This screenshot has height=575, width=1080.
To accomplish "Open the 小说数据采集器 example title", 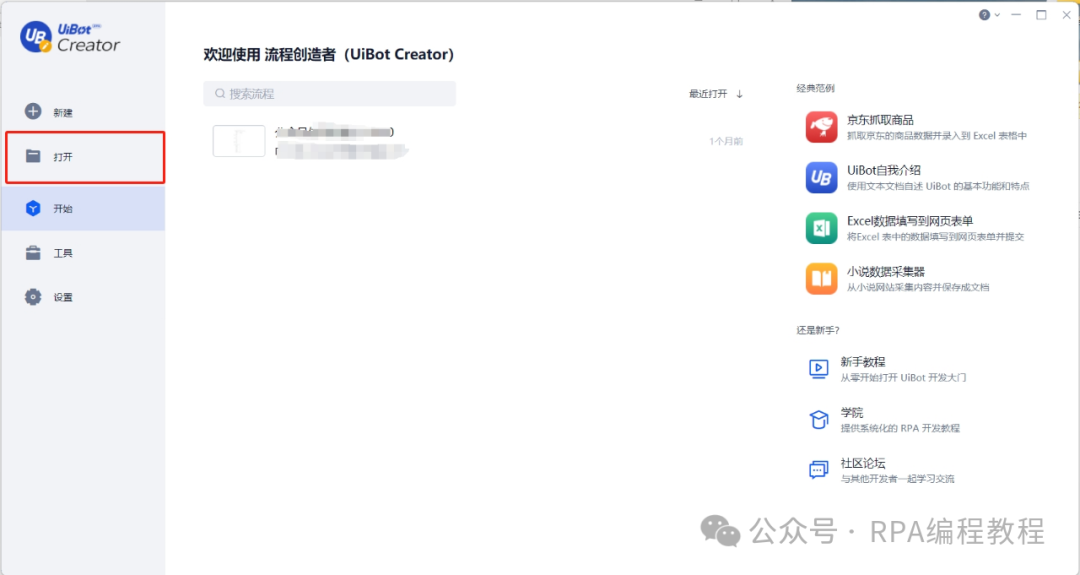I will tap(886, 272).
